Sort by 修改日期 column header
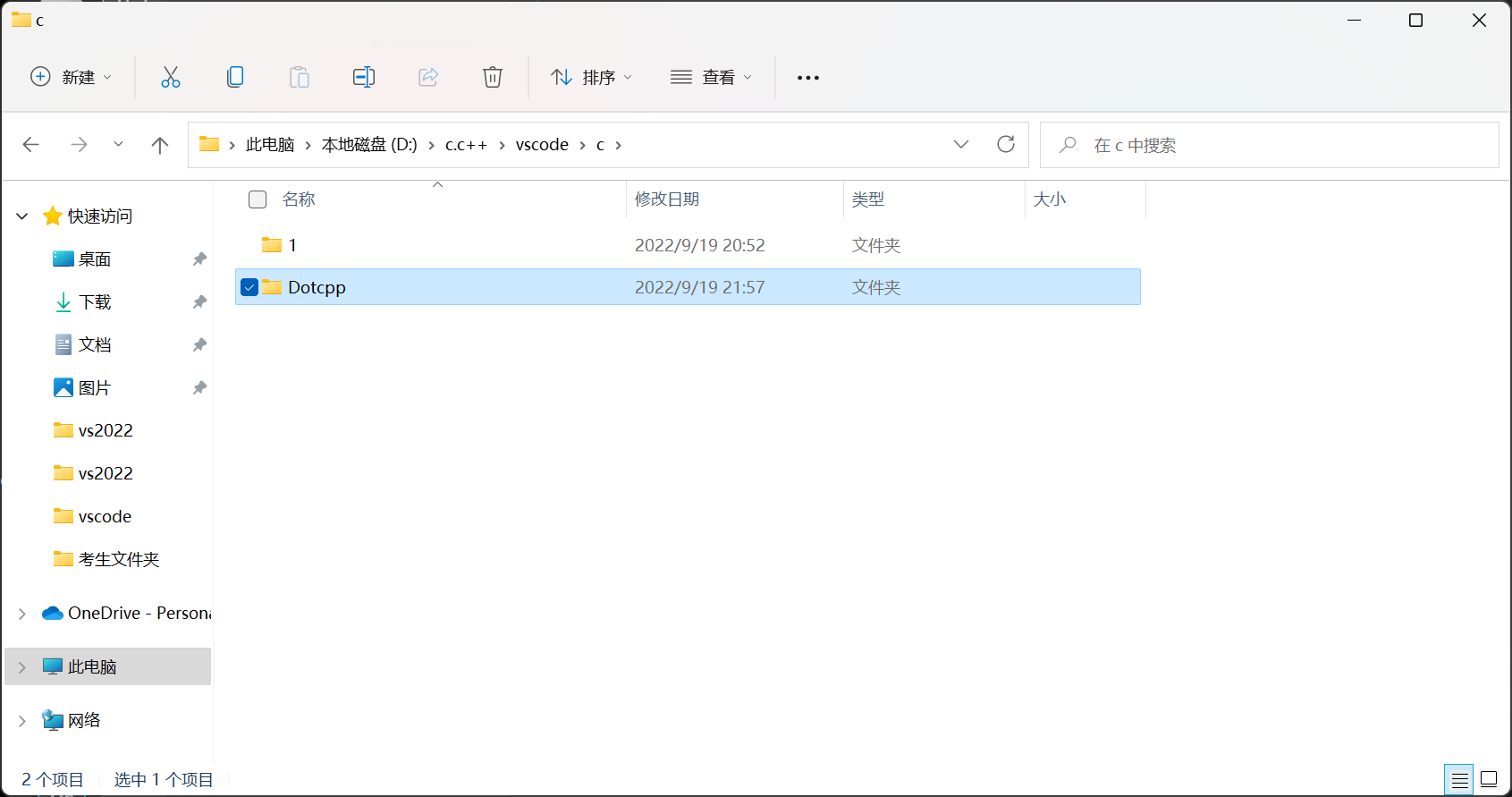The width and height of the screenshot is (1512, 797). tap(667, 199)
